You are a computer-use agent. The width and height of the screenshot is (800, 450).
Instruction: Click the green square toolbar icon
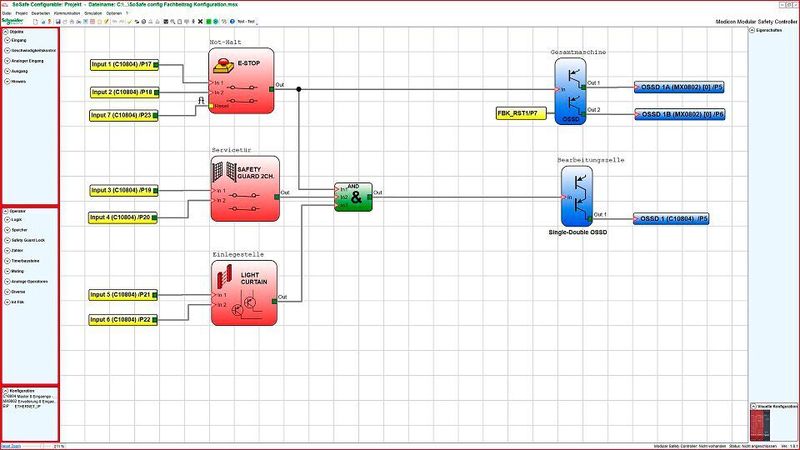point(209,21)
